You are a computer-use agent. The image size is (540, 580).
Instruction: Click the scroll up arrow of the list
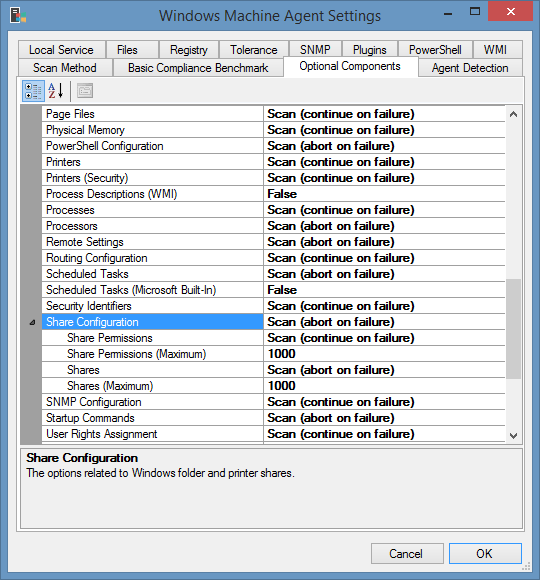click(x=513, y=114)
